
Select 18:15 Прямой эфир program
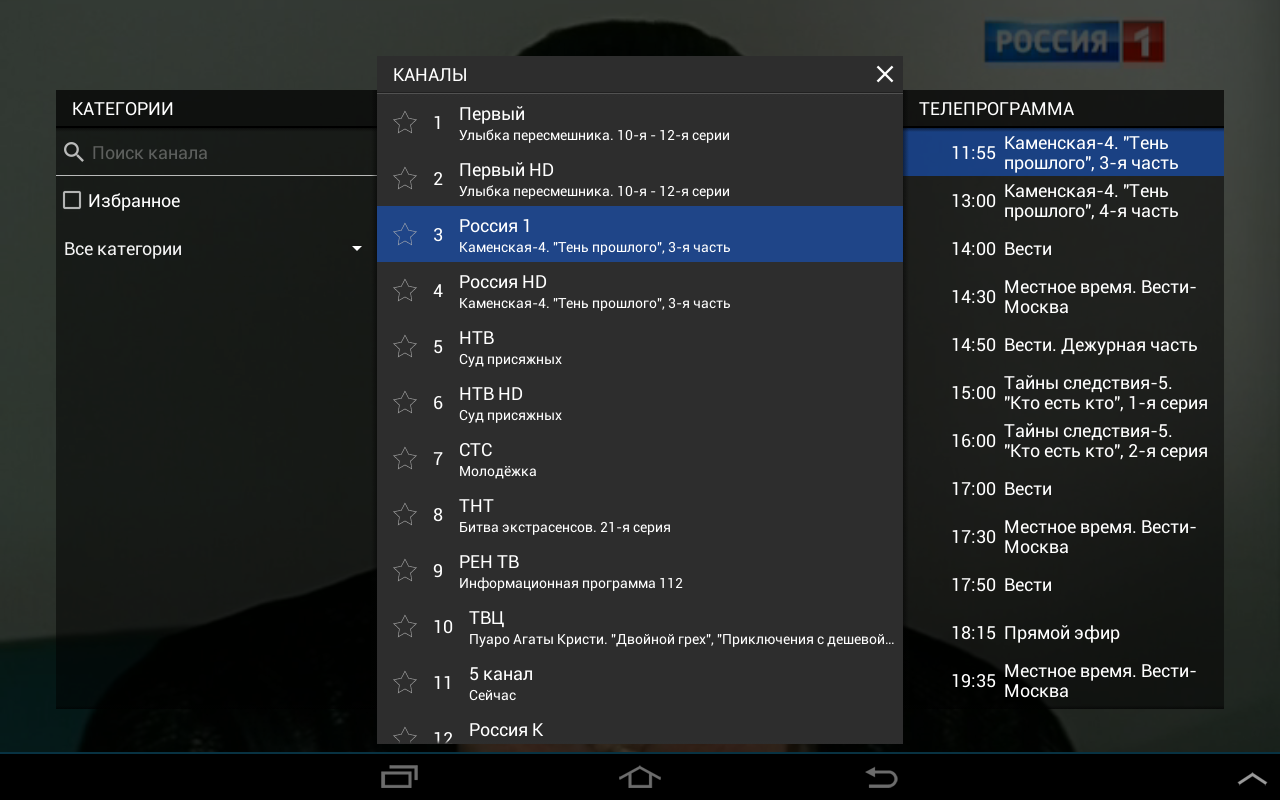tap(1064, 633)
